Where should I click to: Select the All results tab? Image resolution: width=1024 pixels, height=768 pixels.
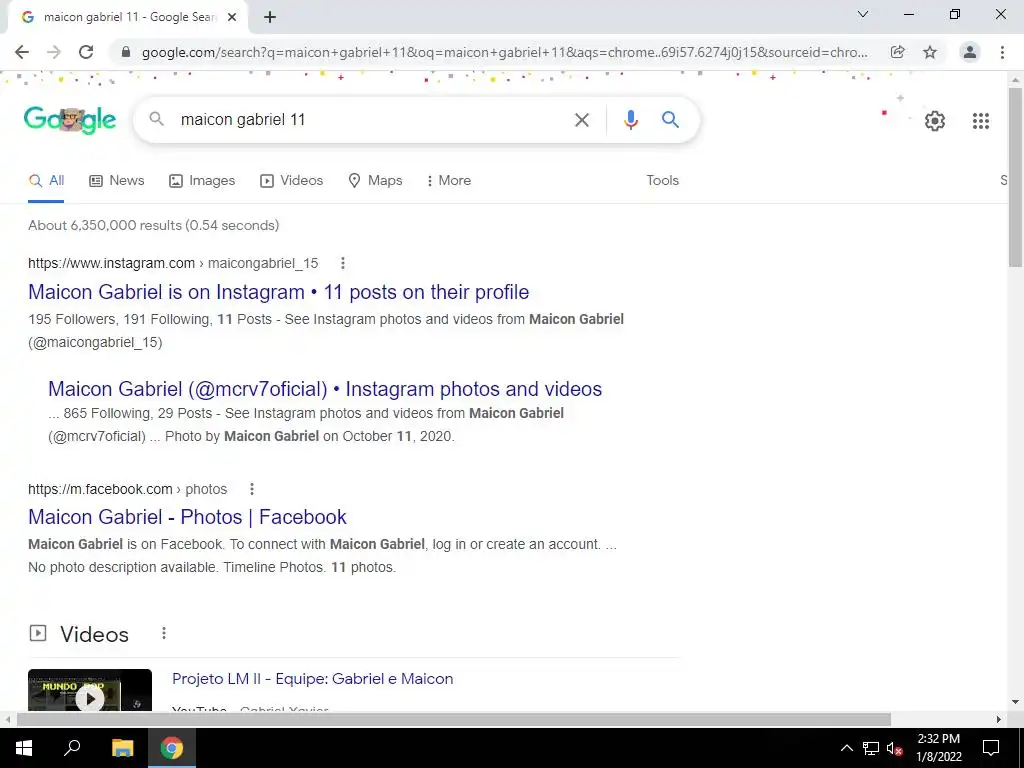[46, 181]
